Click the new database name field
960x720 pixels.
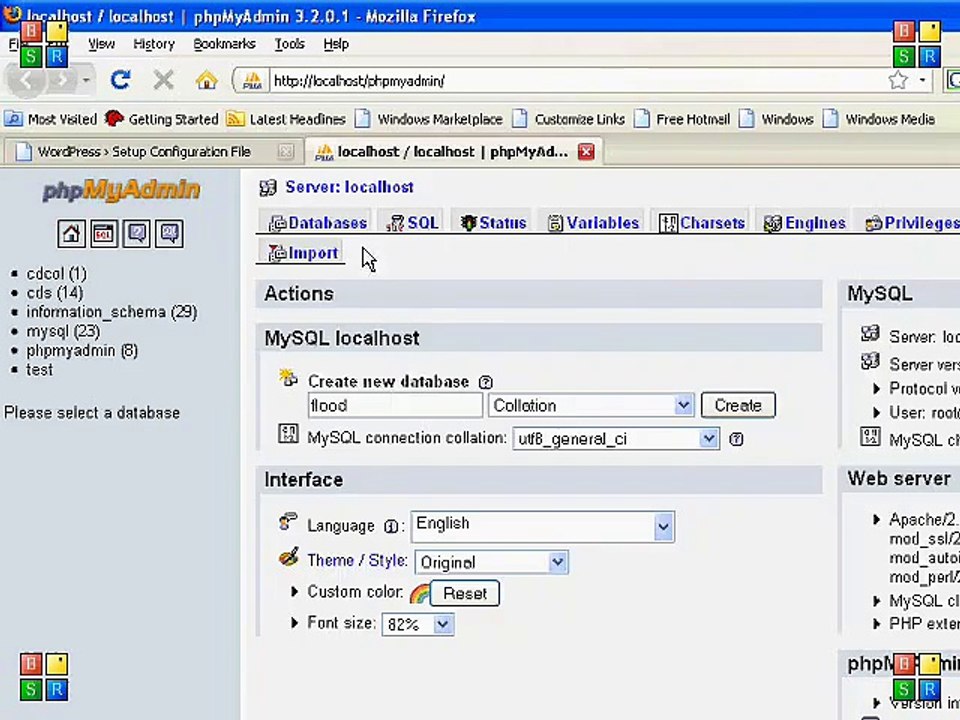pos(395,405)
